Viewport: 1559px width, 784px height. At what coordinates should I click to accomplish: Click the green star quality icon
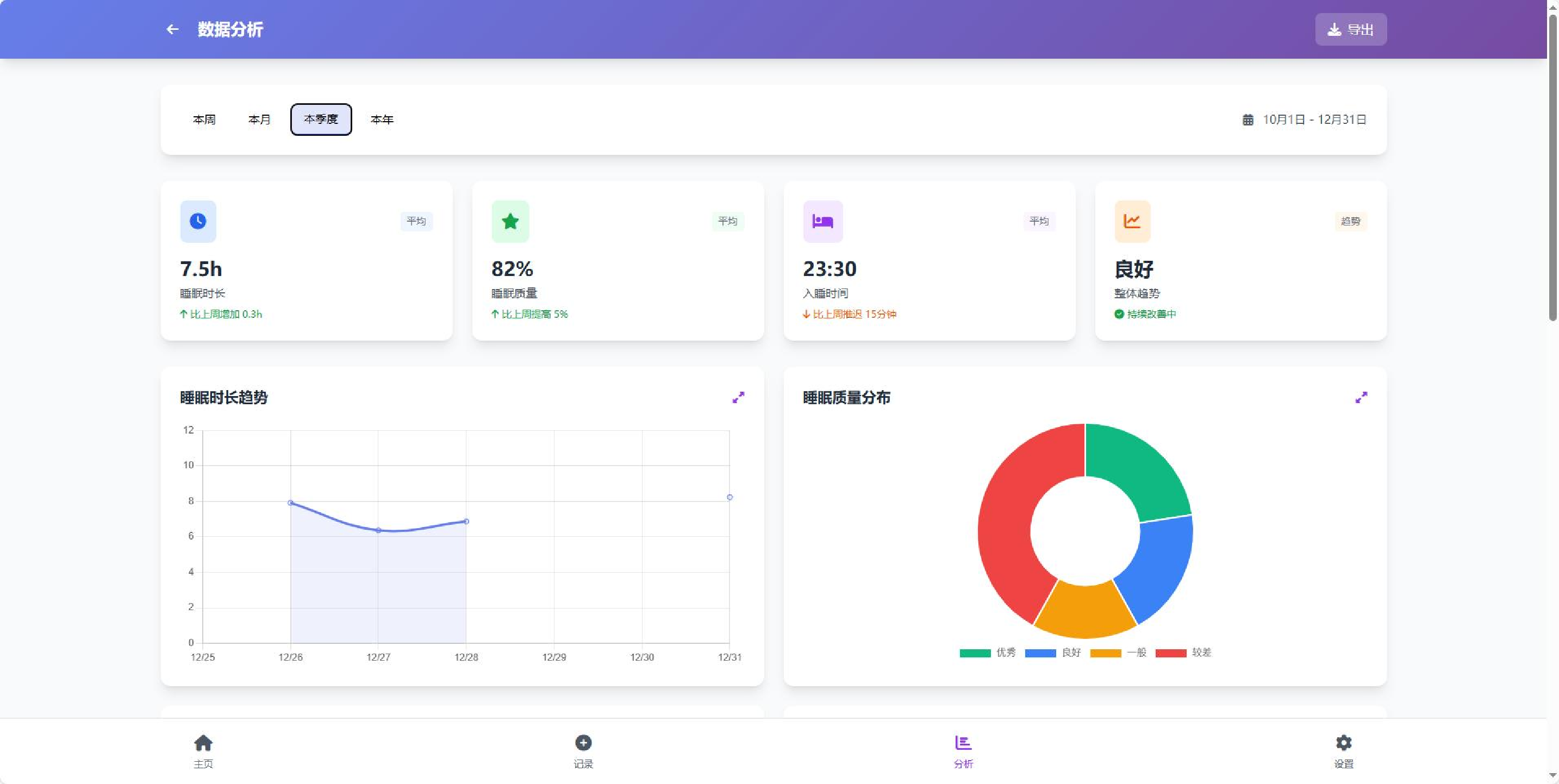[x=510, y=222]
